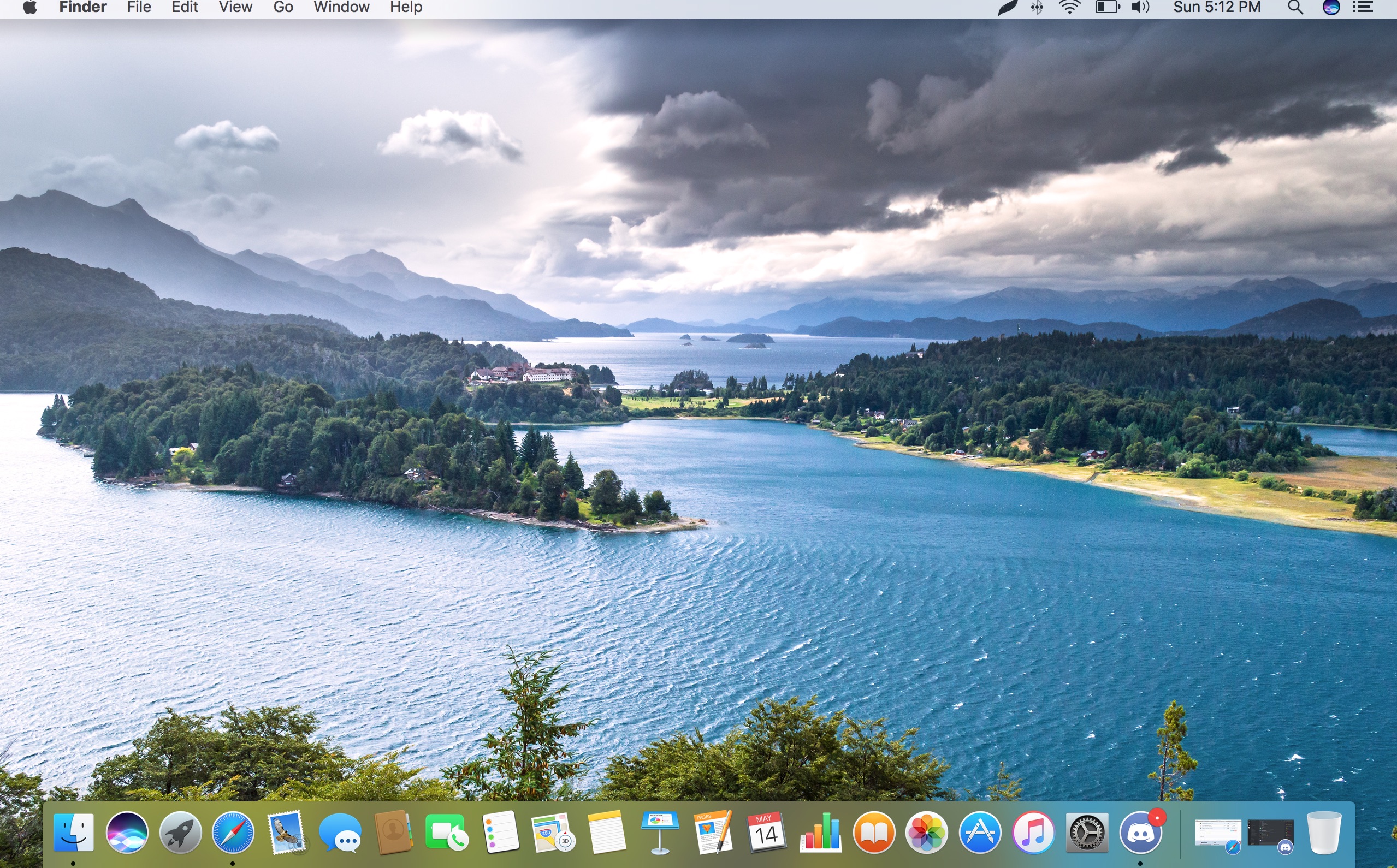Launch Keynote from the Dock
Viewport: 1397px width, 868px height.
point(660,832)
